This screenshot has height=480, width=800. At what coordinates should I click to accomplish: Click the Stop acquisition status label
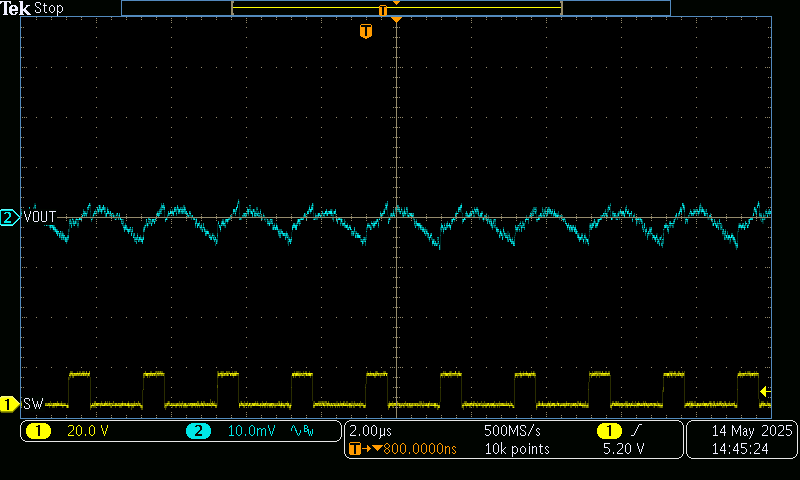pos(49,8)
